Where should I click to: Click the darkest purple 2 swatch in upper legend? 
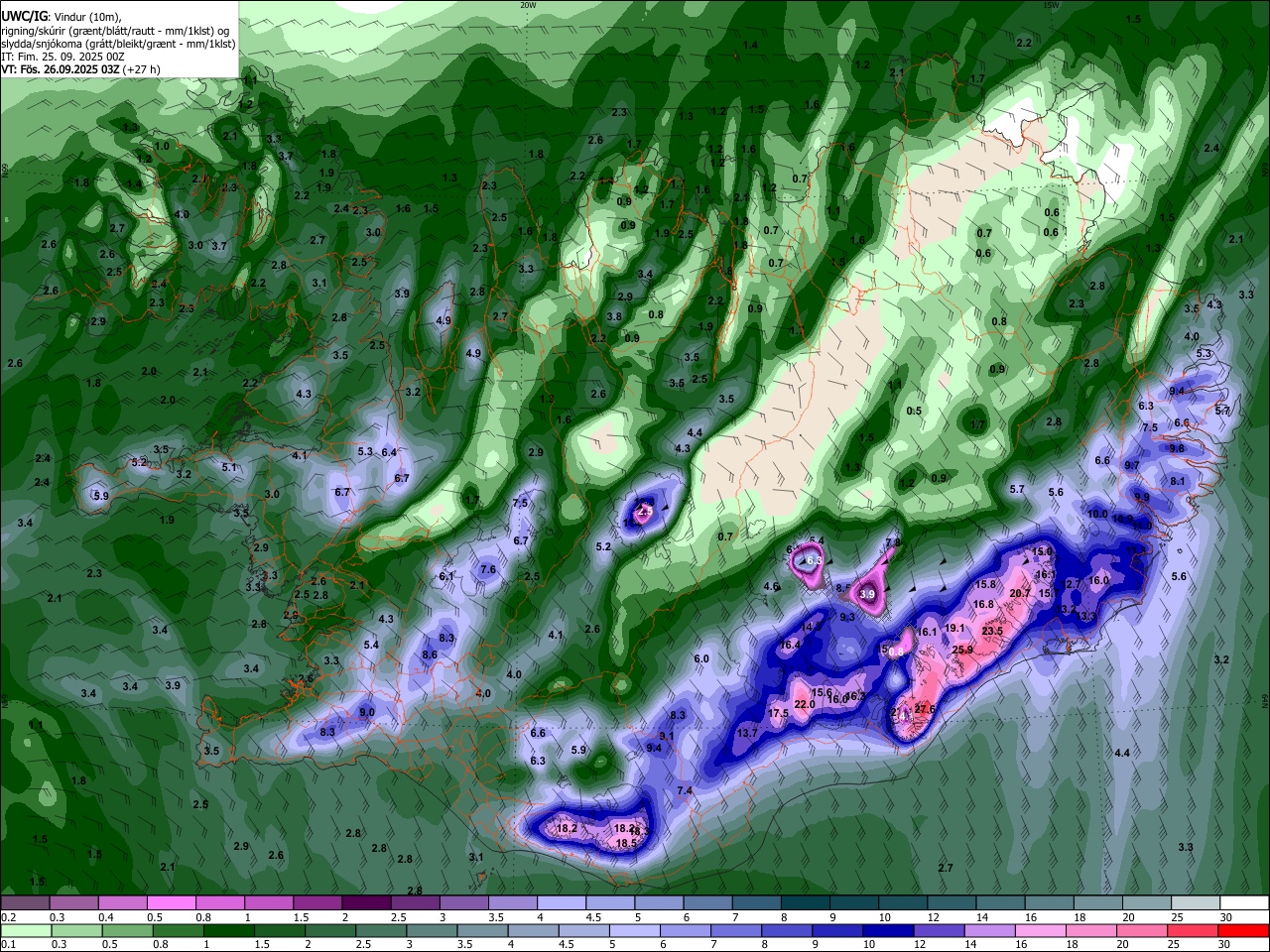click(366, 903)
